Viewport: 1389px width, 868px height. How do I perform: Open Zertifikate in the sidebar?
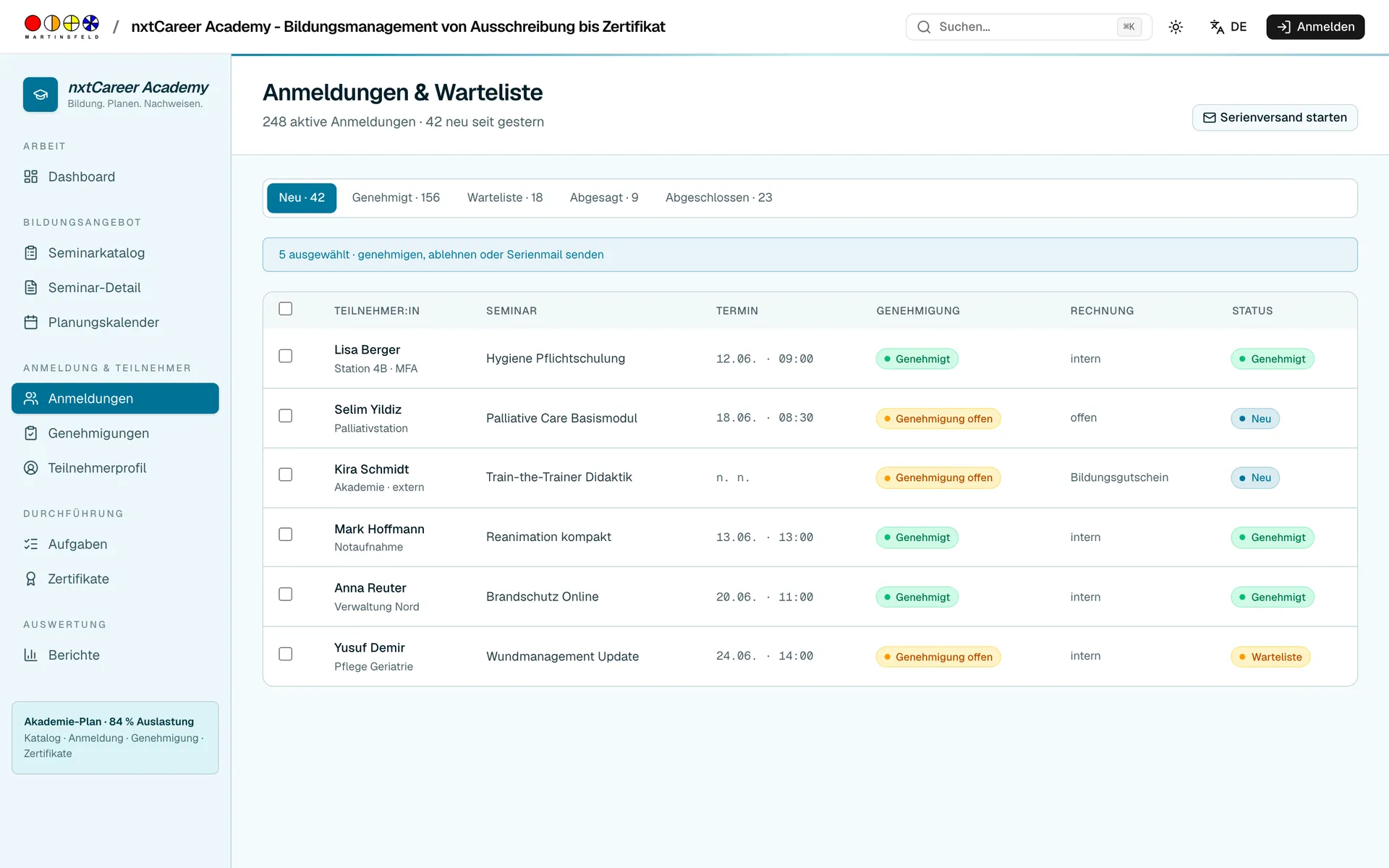pos(115,579)
